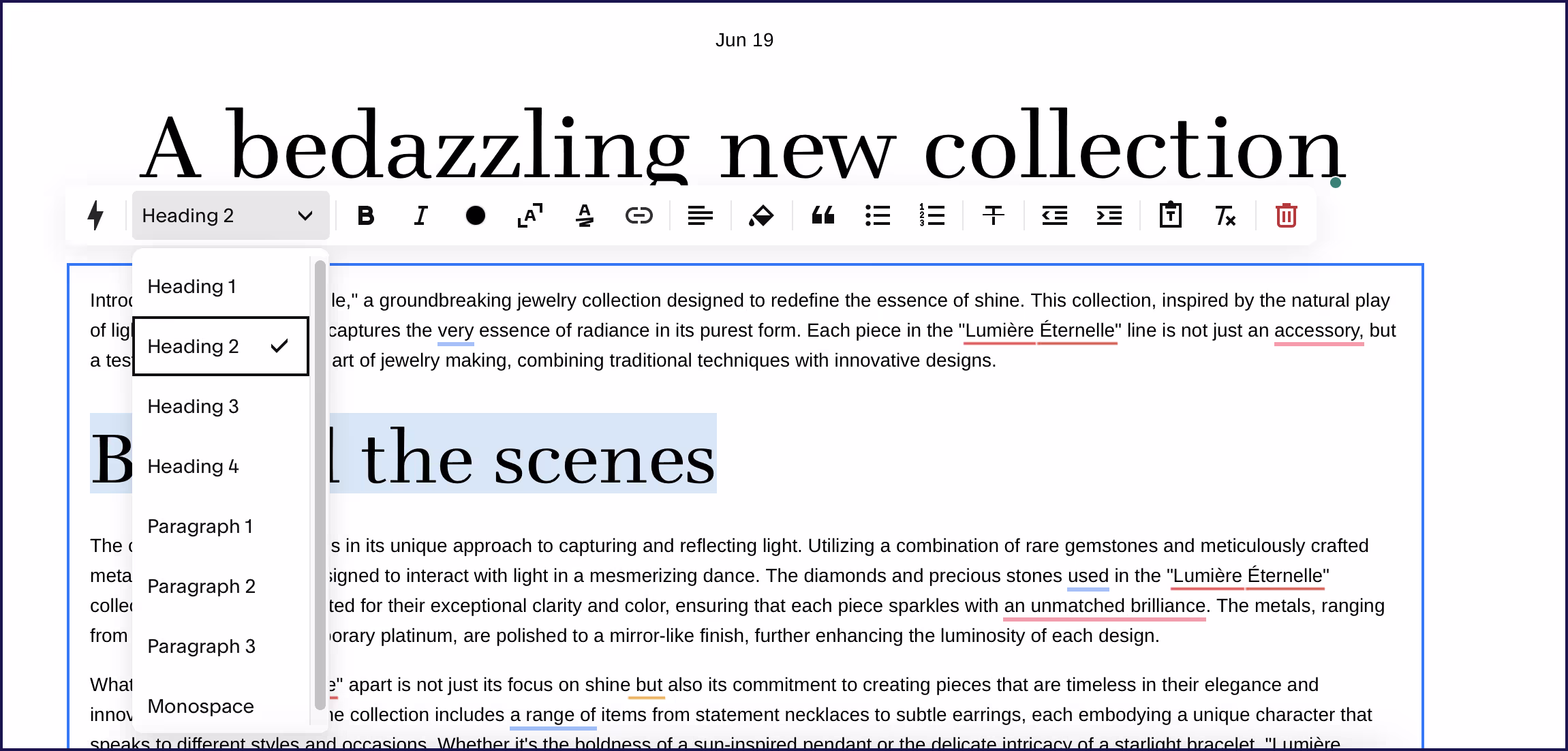1568x751 pixels.
Task: Click the paste as plain text icon
Action: (x=1171, y=215)
